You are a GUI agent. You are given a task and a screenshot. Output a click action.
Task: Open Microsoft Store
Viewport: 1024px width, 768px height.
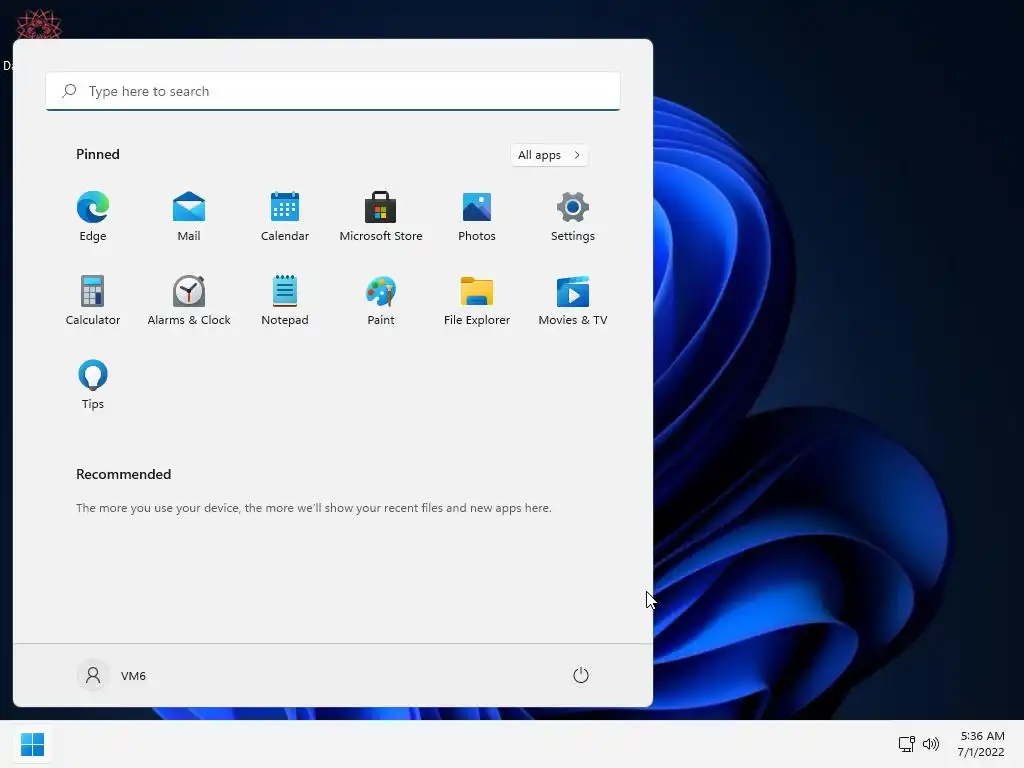click(381, 217)
